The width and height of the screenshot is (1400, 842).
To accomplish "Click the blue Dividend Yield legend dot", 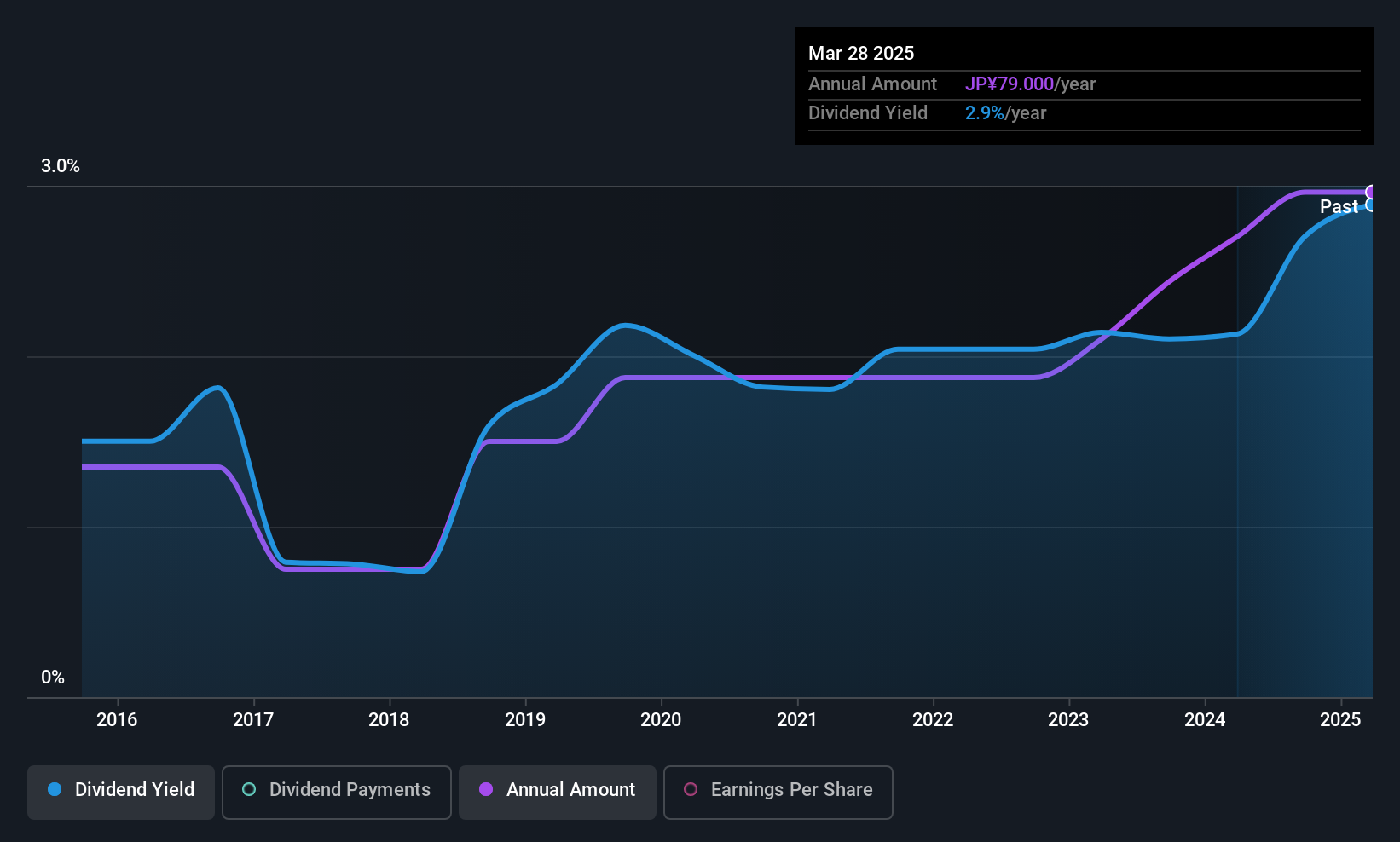I will tap(55, 789).
